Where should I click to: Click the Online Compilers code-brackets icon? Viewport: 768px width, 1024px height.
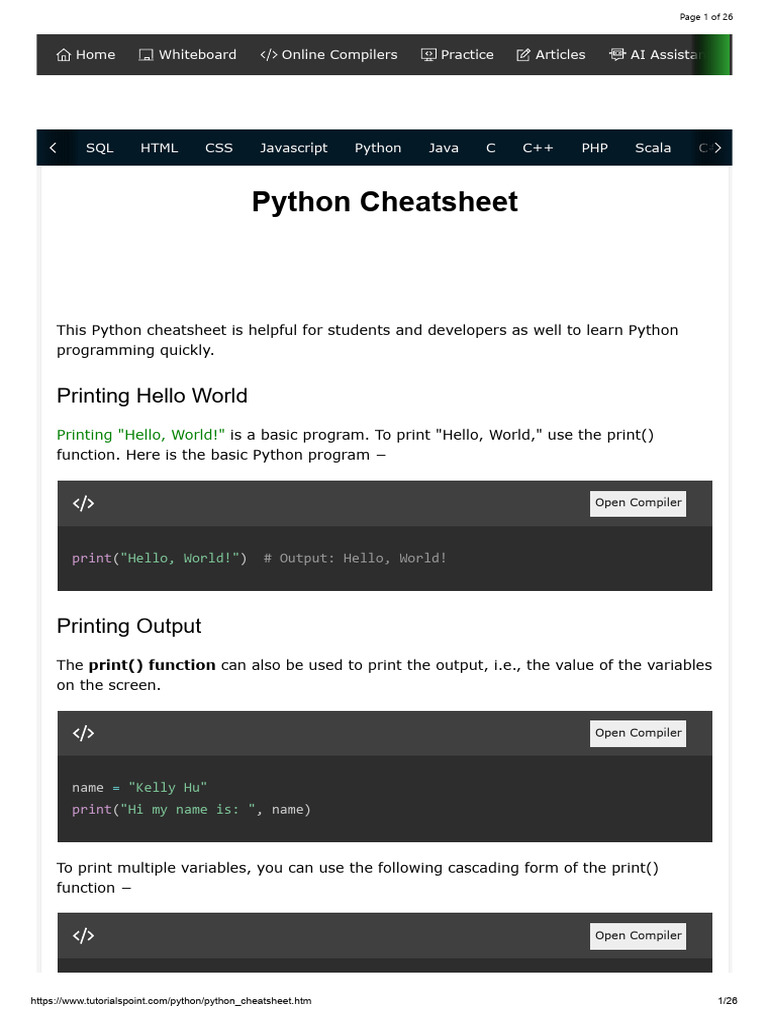click(268, 55)
